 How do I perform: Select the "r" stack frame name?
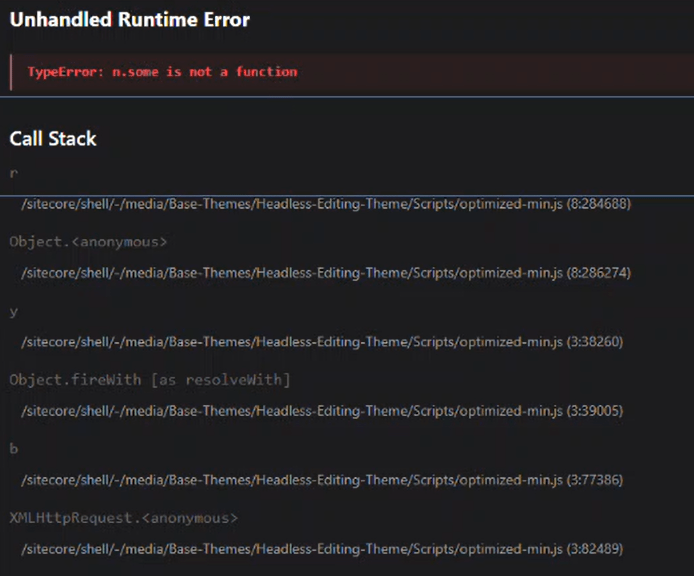point(13,173)
